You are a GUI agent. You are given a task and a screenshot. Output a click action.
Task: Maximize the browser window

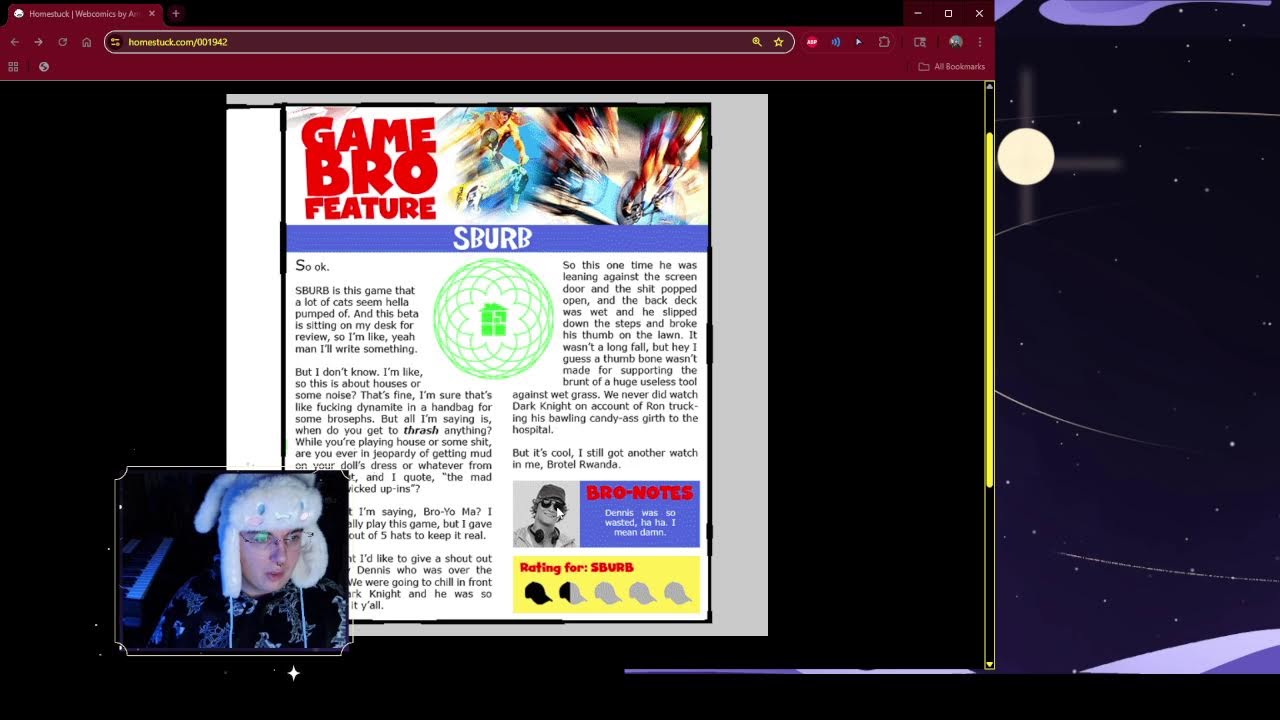(948, 14)
